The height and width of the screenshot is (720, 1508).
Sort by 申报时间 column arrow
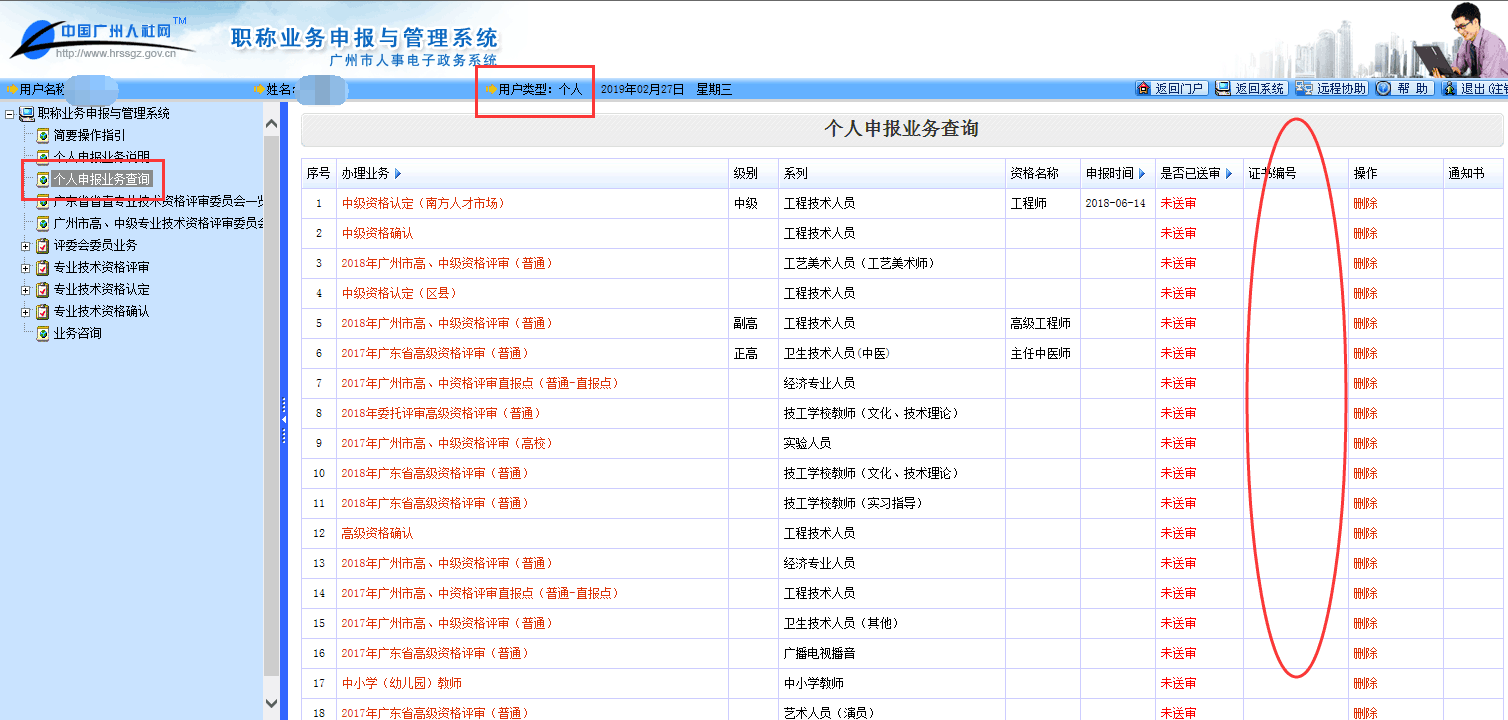[1142, 174]
